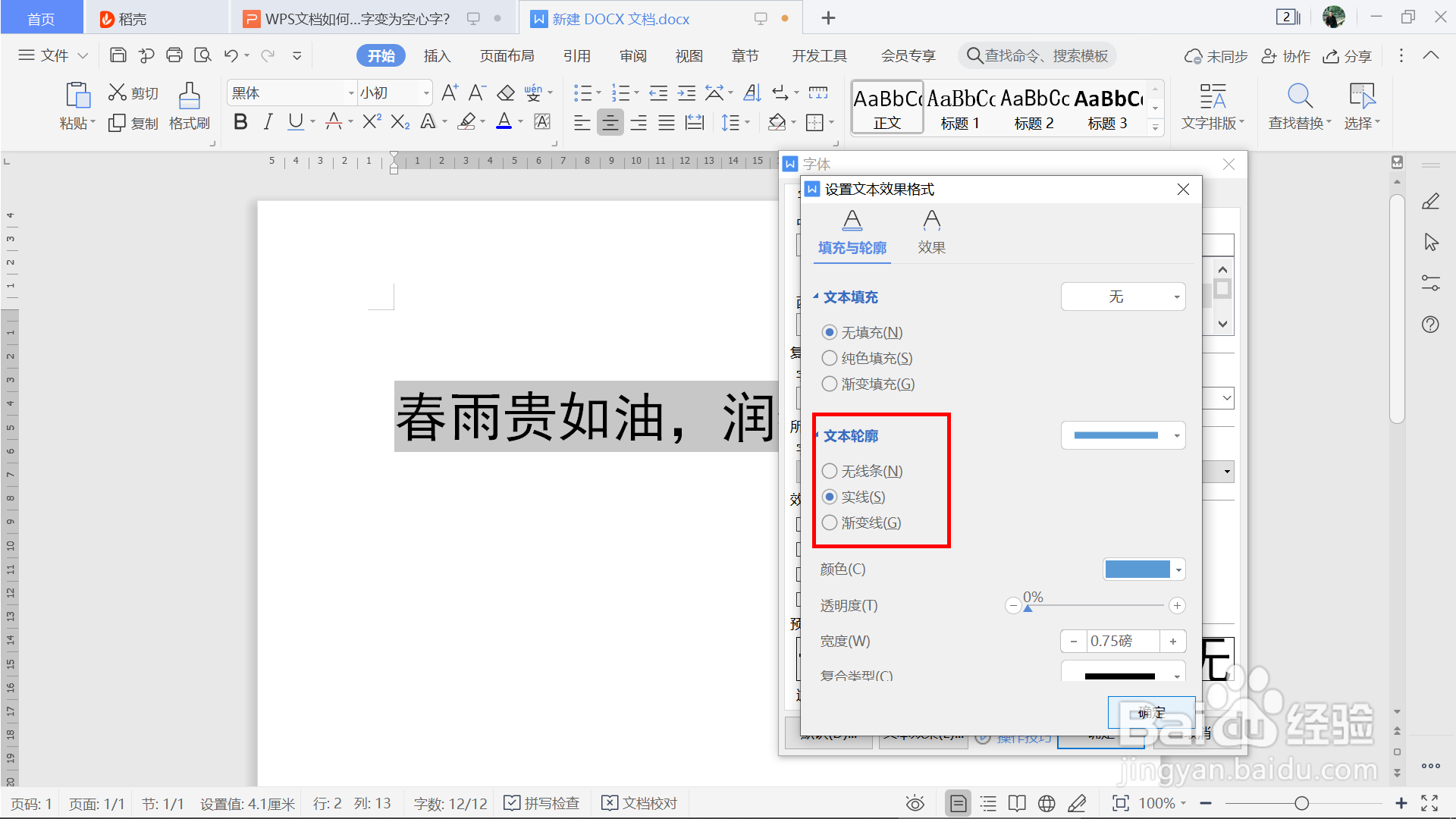Choose the solid color fill option
1456x819 pixels.
pyautogui.click(x=830, y=358)
